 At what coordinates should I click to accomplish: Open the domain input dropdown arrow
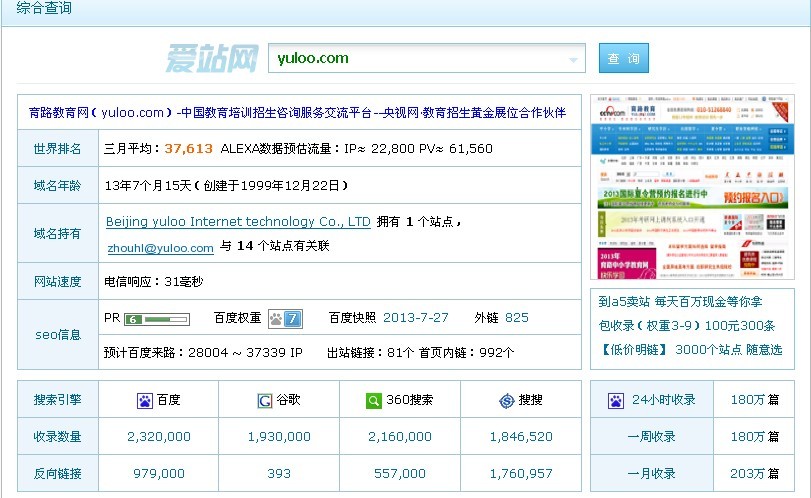(x=573, y=60)
